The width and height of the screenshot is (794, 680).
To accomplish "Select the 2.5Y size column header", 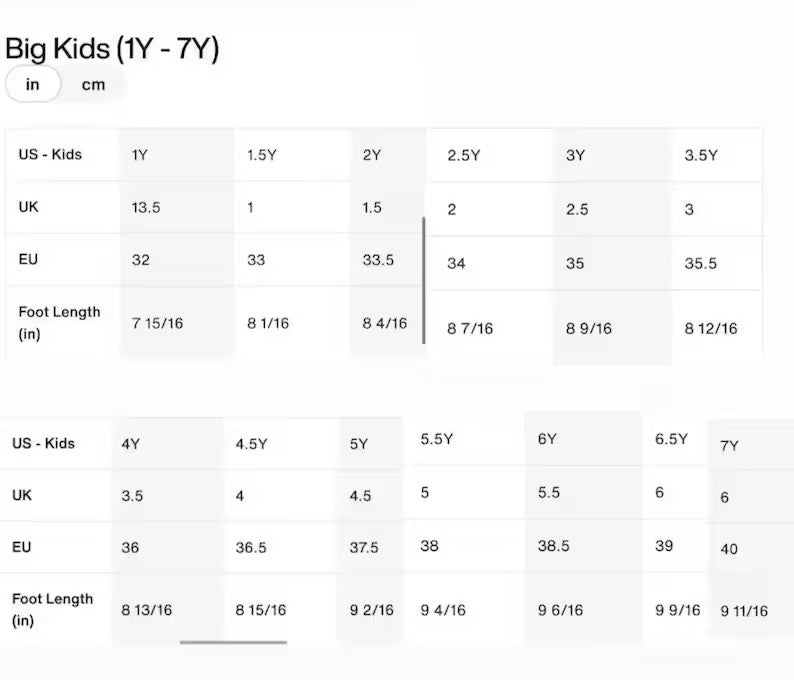I will (x=463, y=155).
